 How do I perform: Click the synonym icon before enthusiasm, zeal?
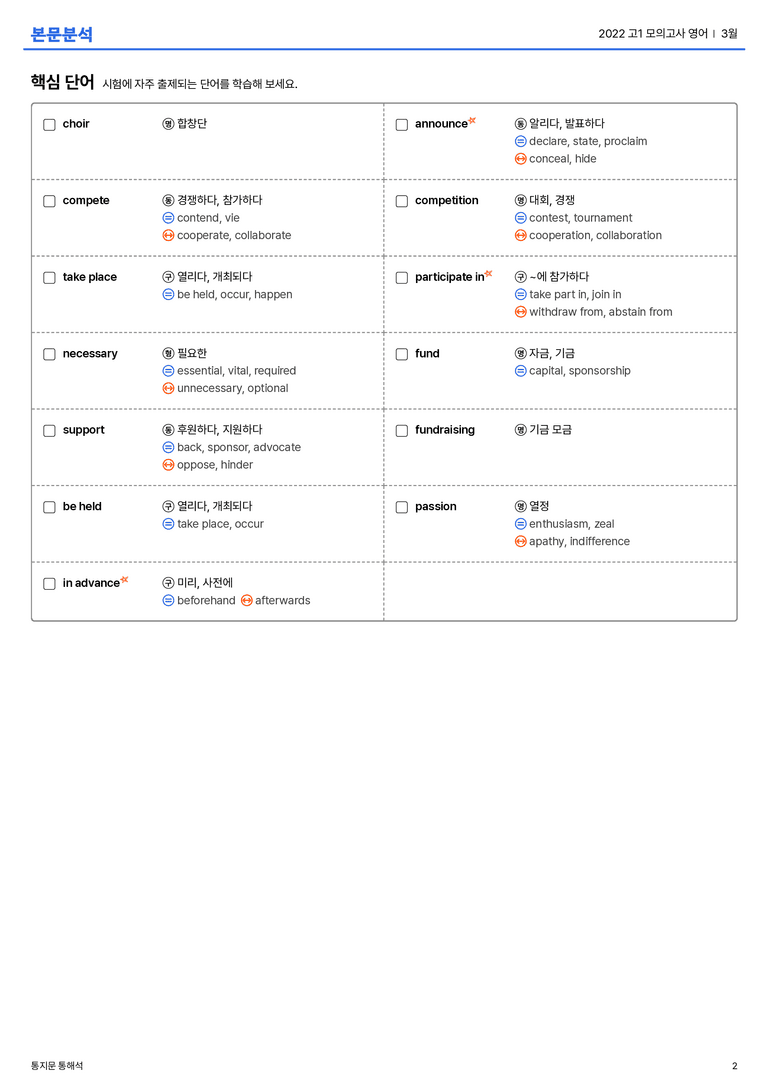coord(521,524)
